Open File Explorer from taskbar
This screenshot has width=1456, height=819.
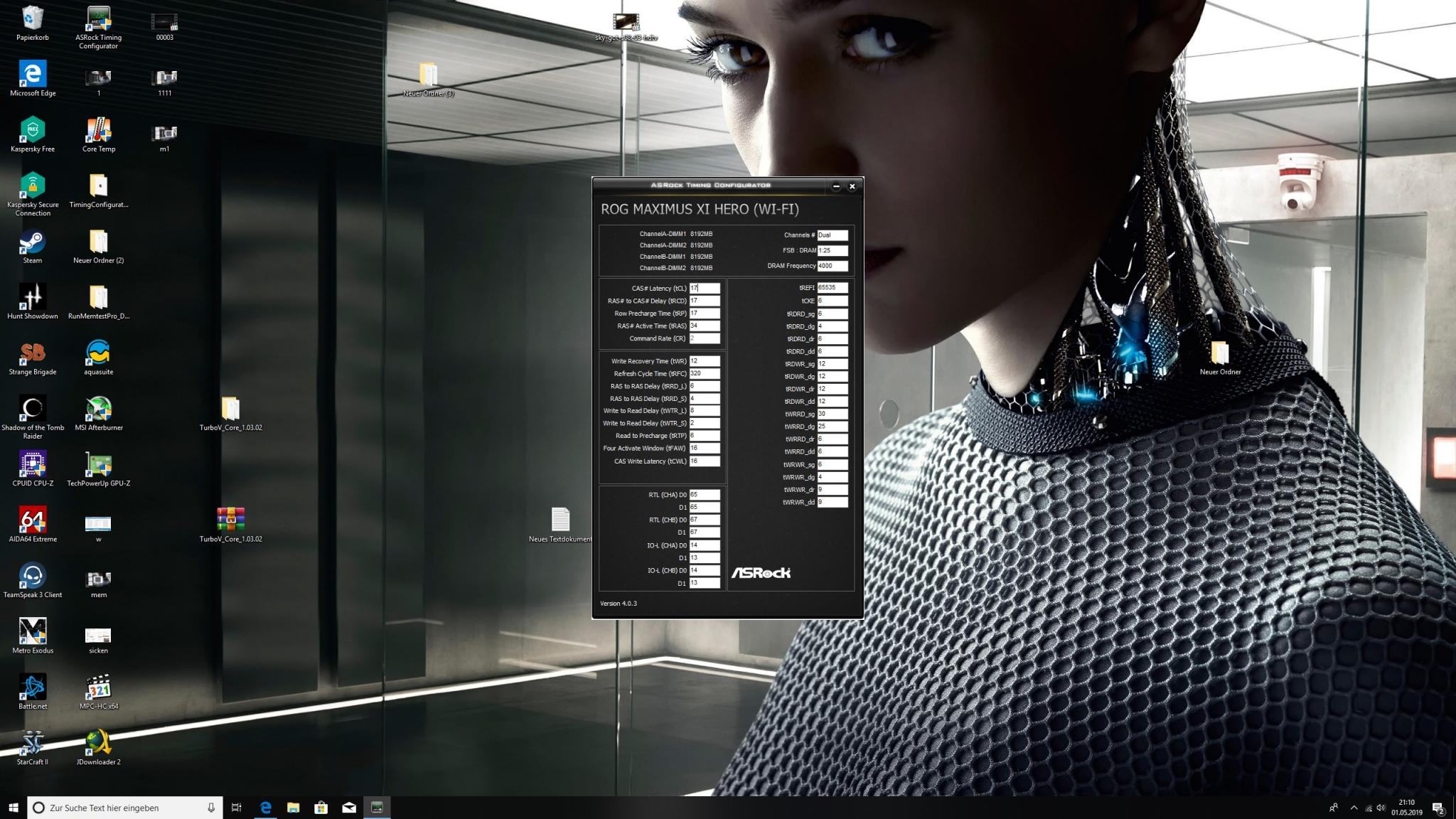pyautogui.click(x=293, y=808)
